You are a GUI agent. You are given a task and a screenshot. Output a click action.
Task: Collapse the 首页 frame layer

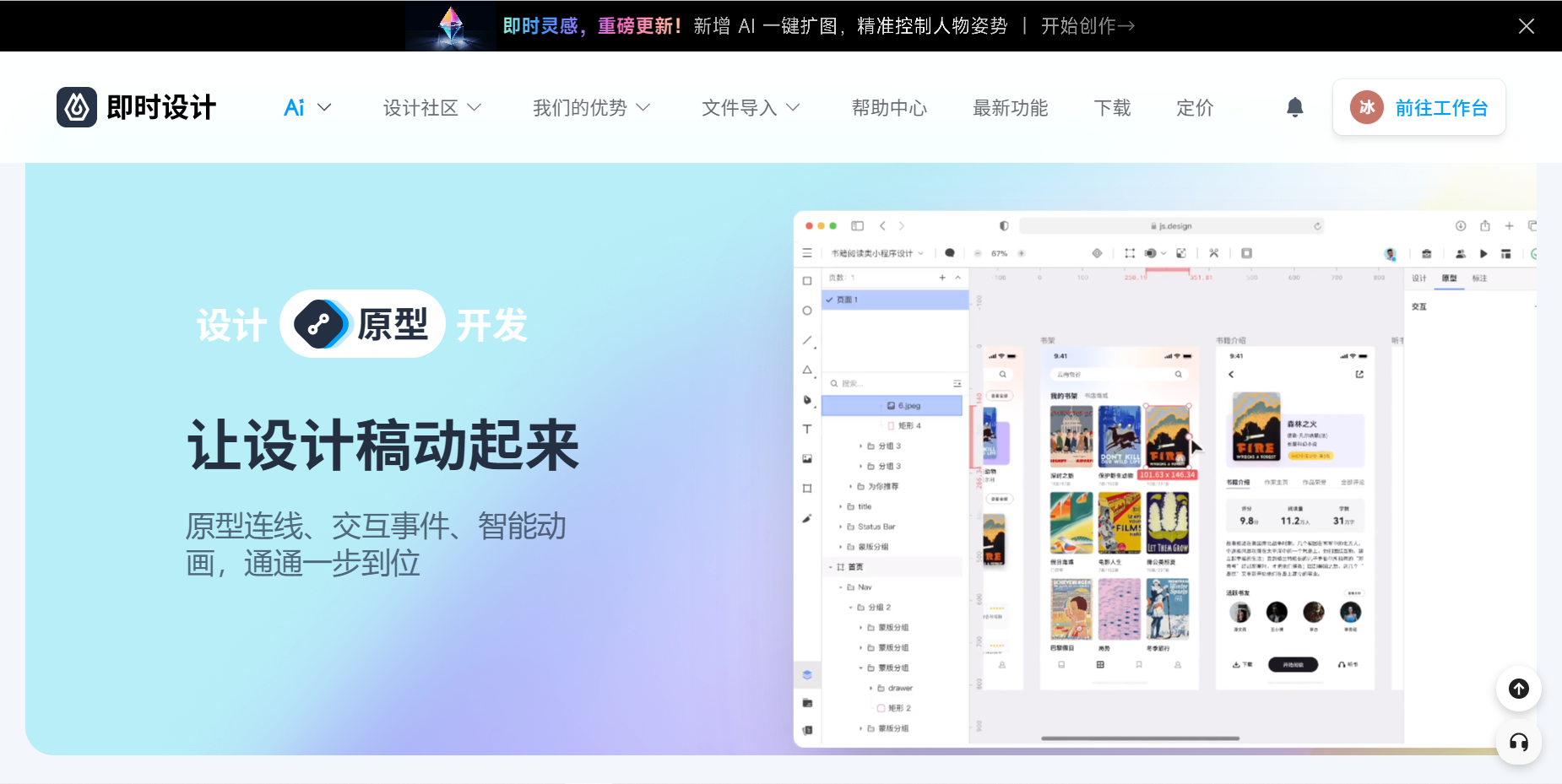pyautogui.click(x=831, y=567)
